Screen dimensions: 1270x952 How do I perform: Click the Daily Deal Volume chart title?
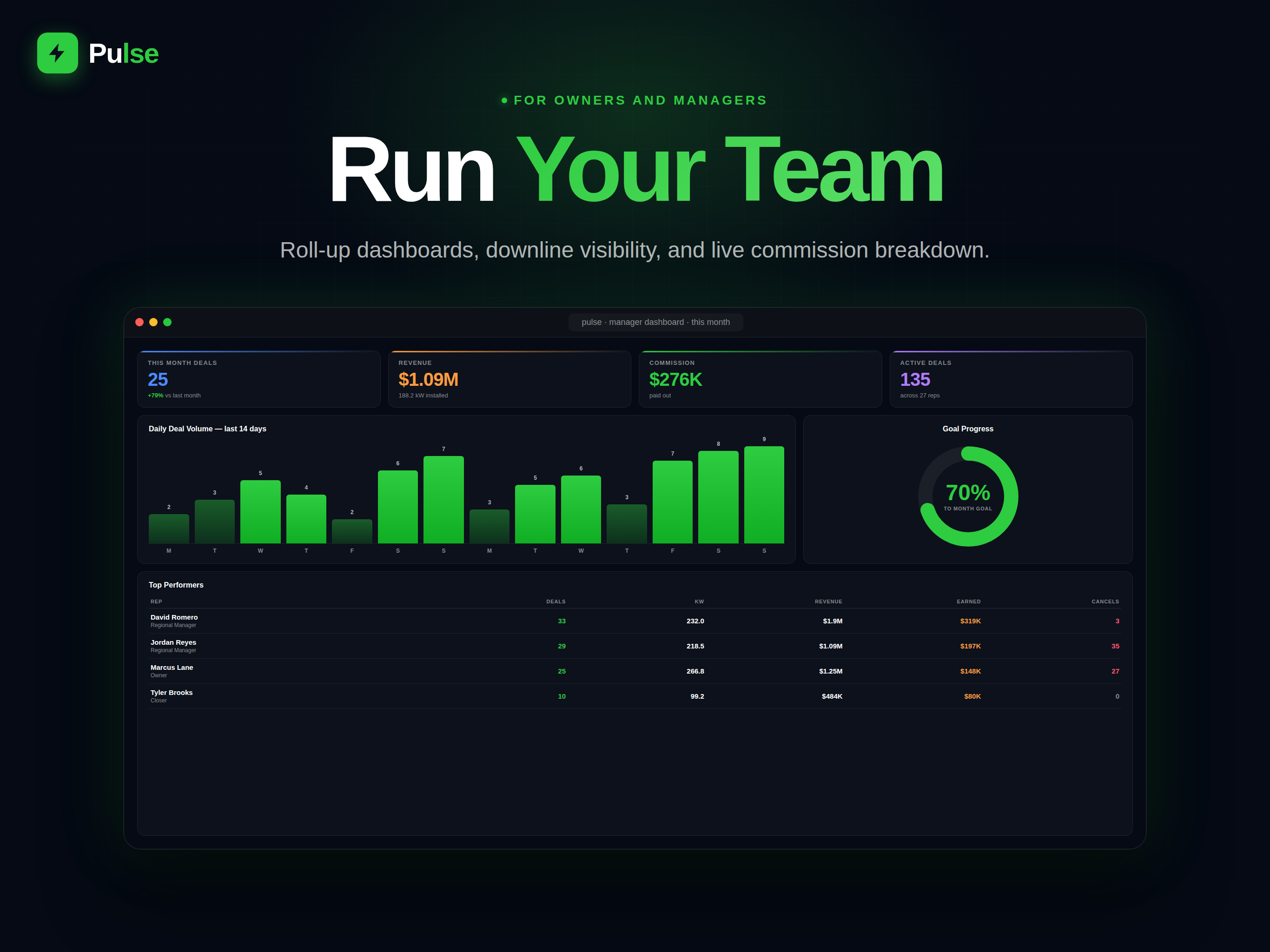(207, 429)
